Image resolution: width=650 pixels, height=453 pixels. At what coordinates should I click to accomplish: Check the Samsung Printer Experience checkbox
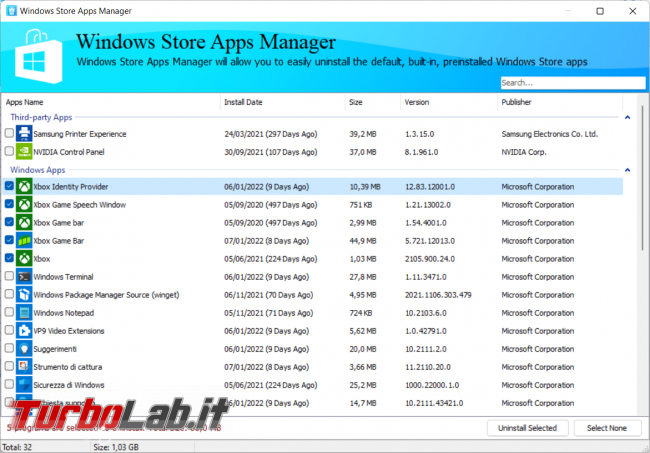click(x=9, y=133)
